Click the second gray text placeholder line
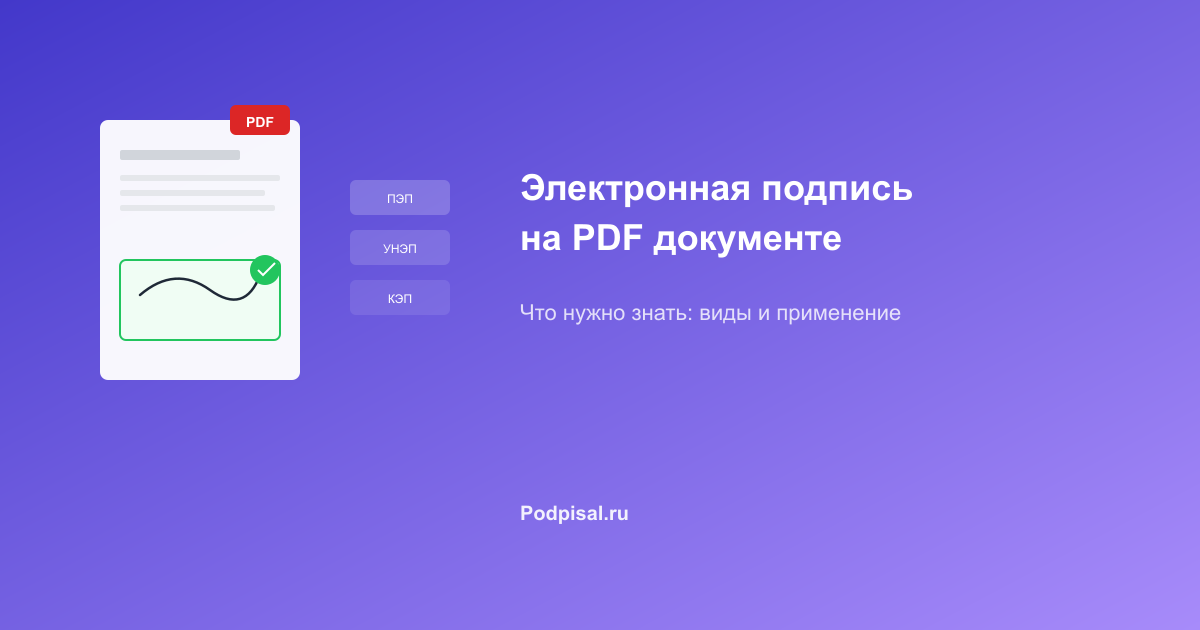The image size is (1200, 630). coord(199,178)
